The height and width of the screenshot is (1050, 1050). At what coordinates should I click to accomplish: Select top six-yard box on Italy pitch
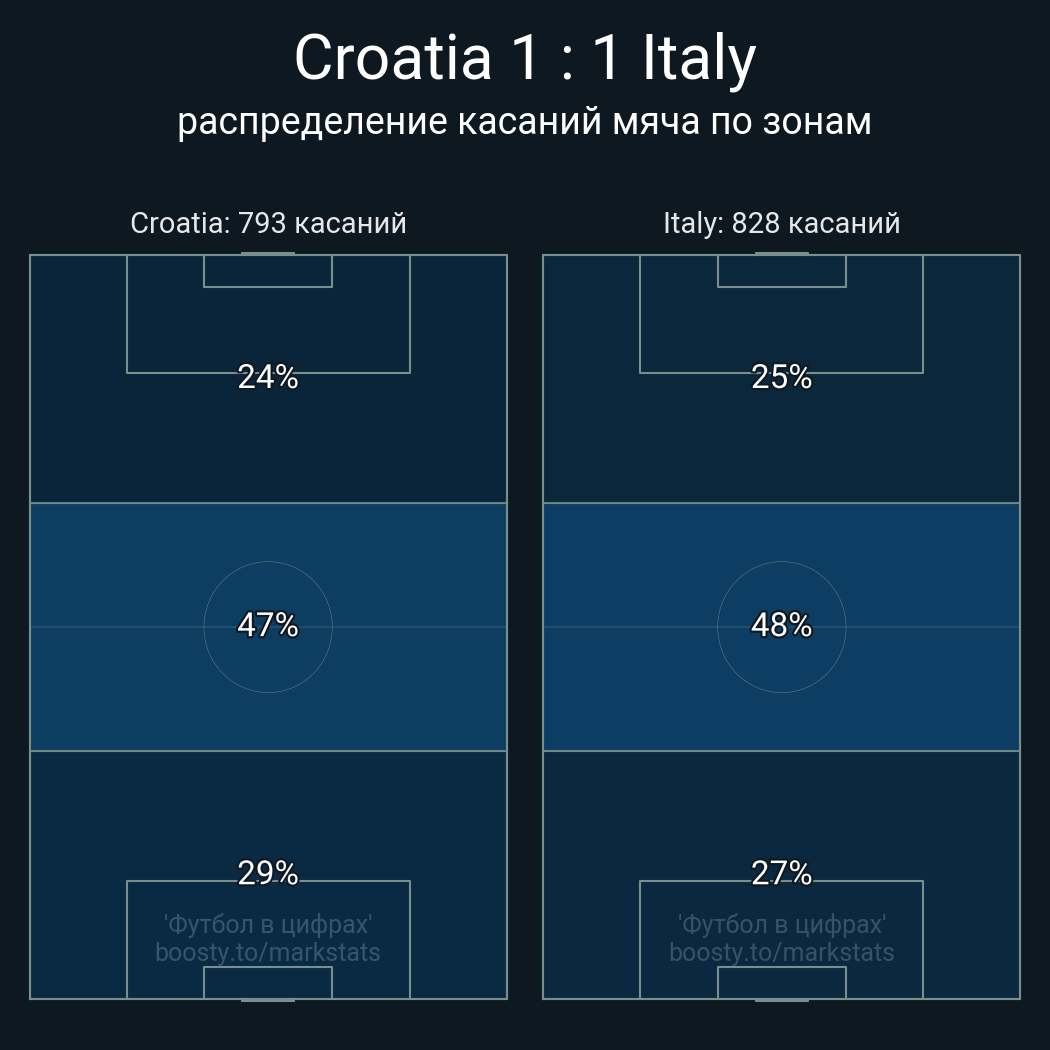[781, 271]
